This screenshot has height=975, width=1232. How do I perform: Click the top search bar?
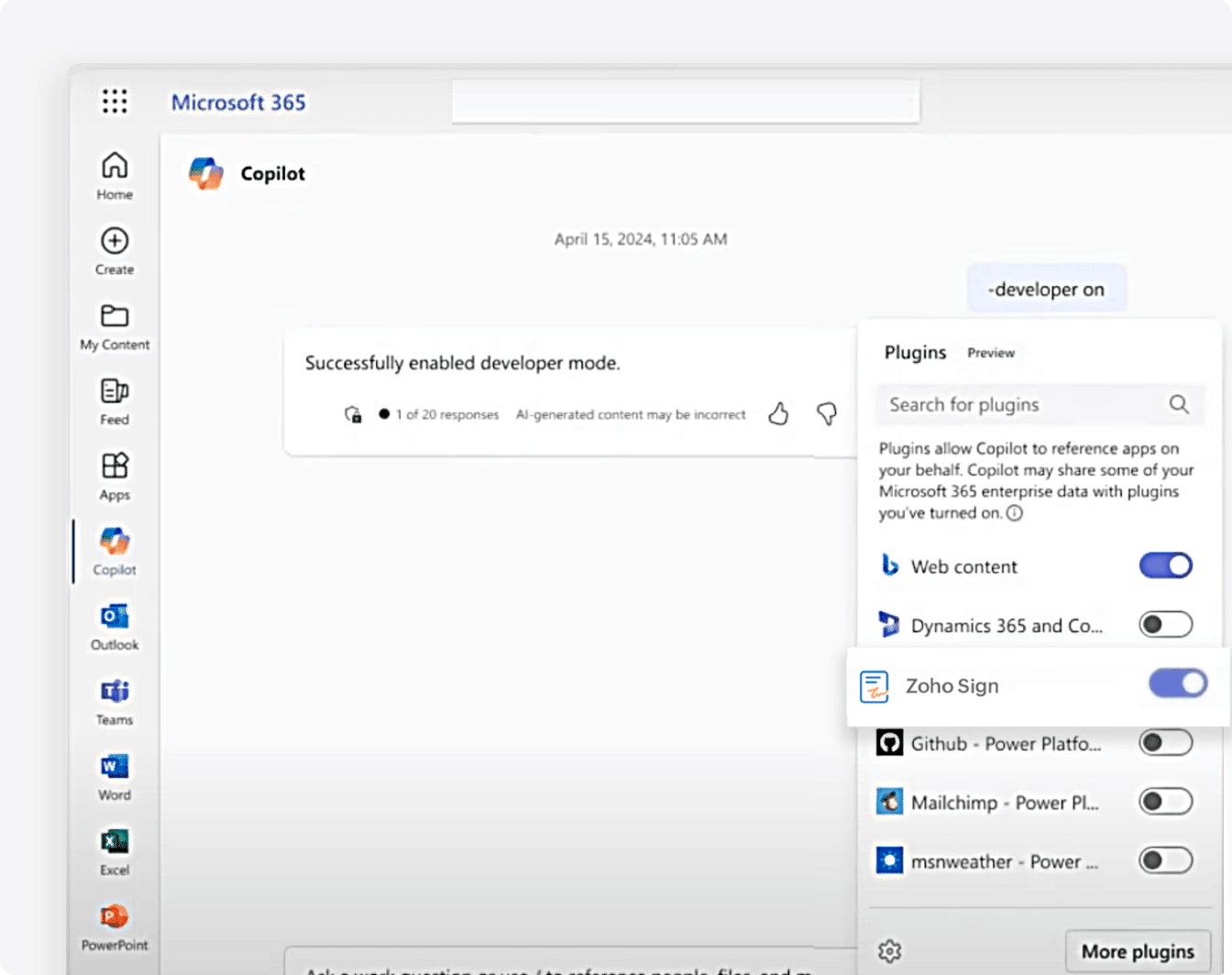pyautogui.click(x=686, y=101)
